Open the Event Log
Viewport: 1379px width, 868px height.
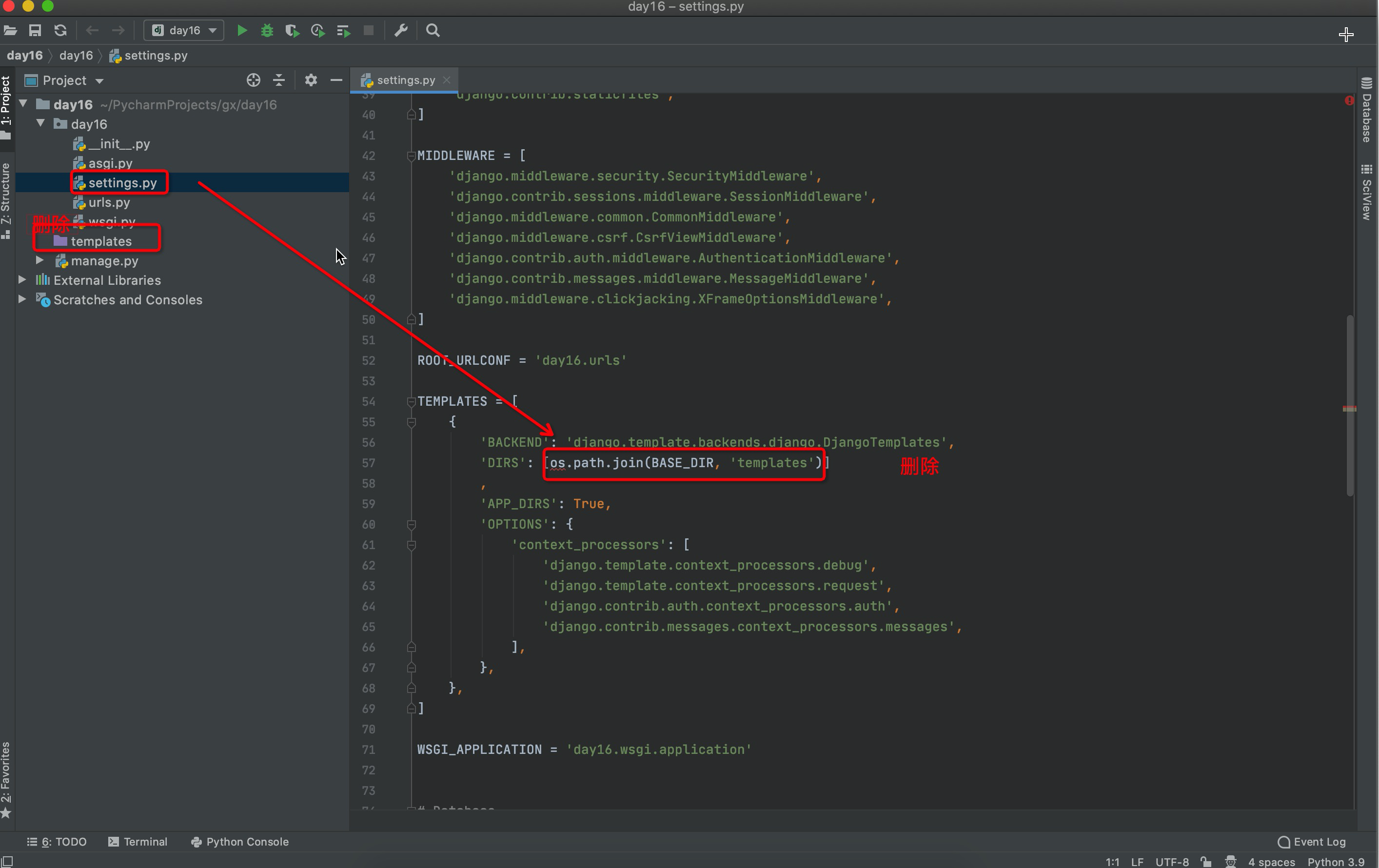click(x=1312, y=842)
